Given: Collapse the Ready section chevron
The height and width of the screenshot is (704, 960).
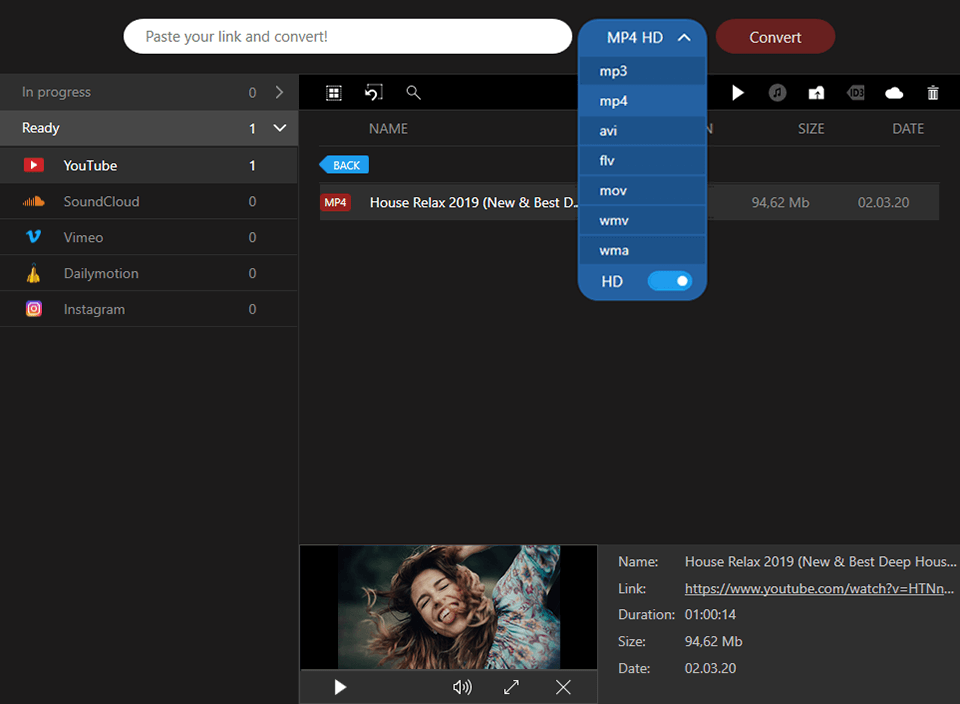Looking at the screenshot, I should coord(279,128).
